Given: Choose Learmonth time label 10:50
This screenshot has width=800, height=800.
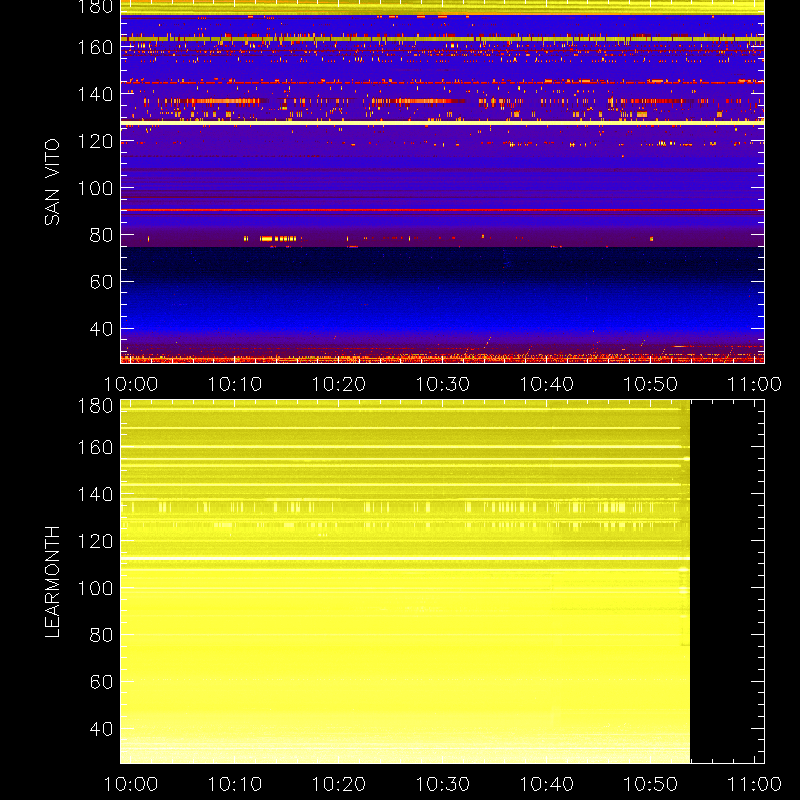Looking at the screenshot, I should (x=651, y=784).
